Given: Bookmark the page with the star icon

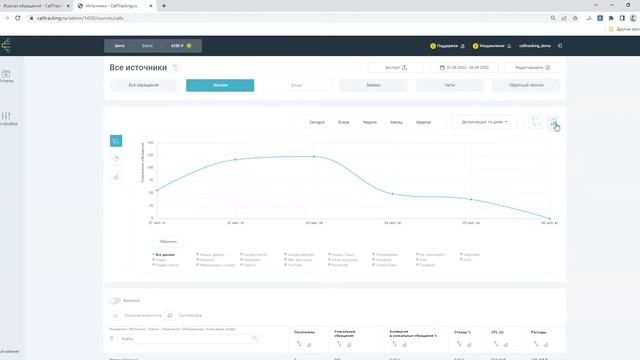Looking at the screenshot, I should (x=575, y=18).
